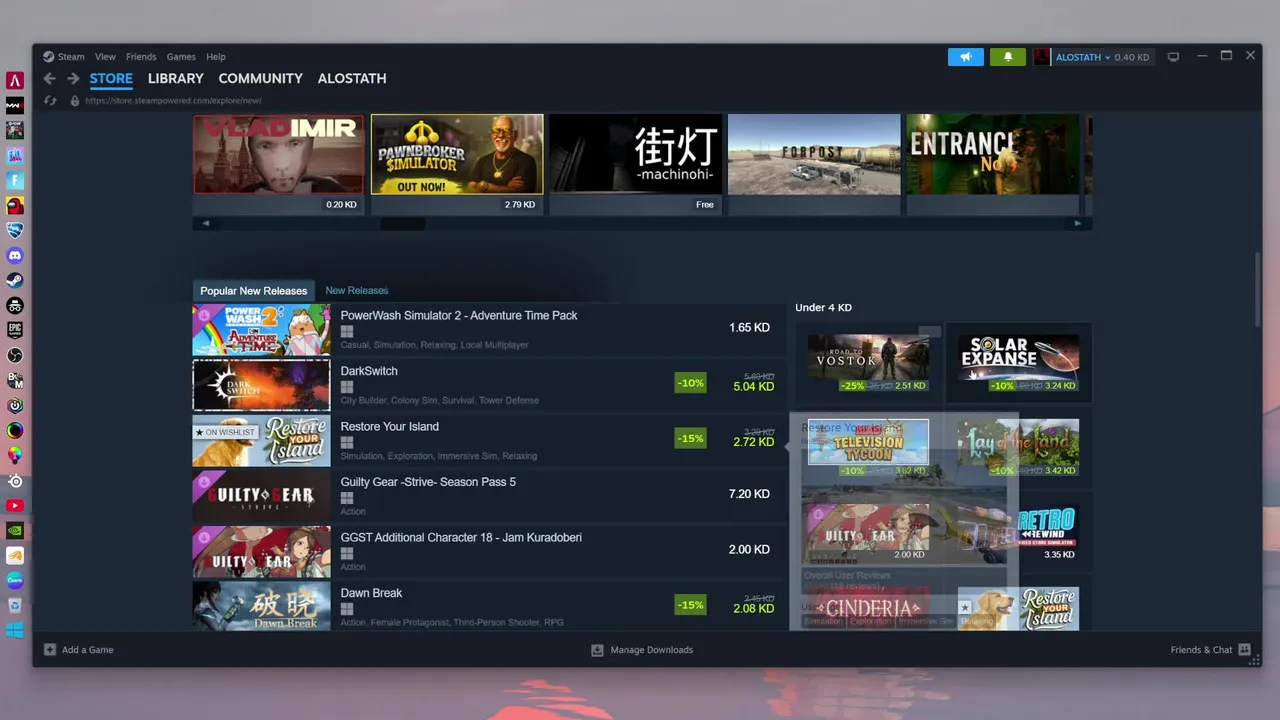Open the ENTRANCE game capsule

[x=992, y=163]
